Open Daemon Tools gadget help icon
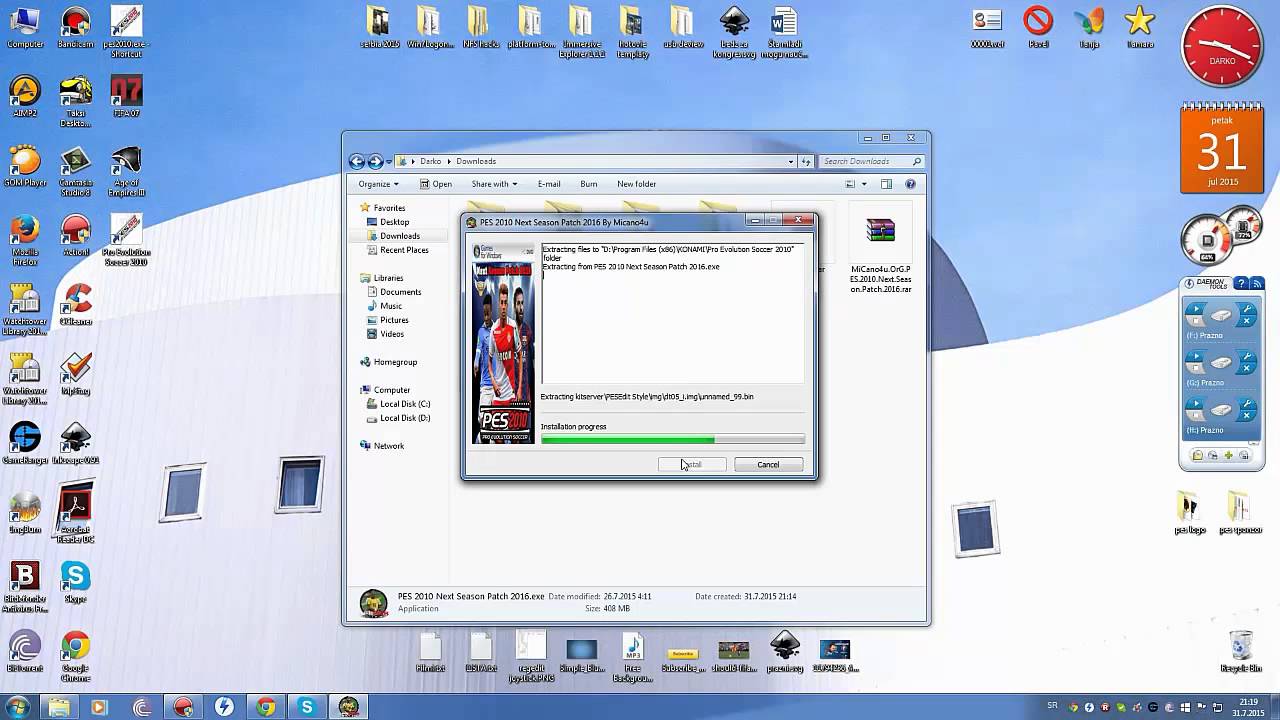The height and width of the screenshot is (720, 1280). click(x=1240, y=284)
